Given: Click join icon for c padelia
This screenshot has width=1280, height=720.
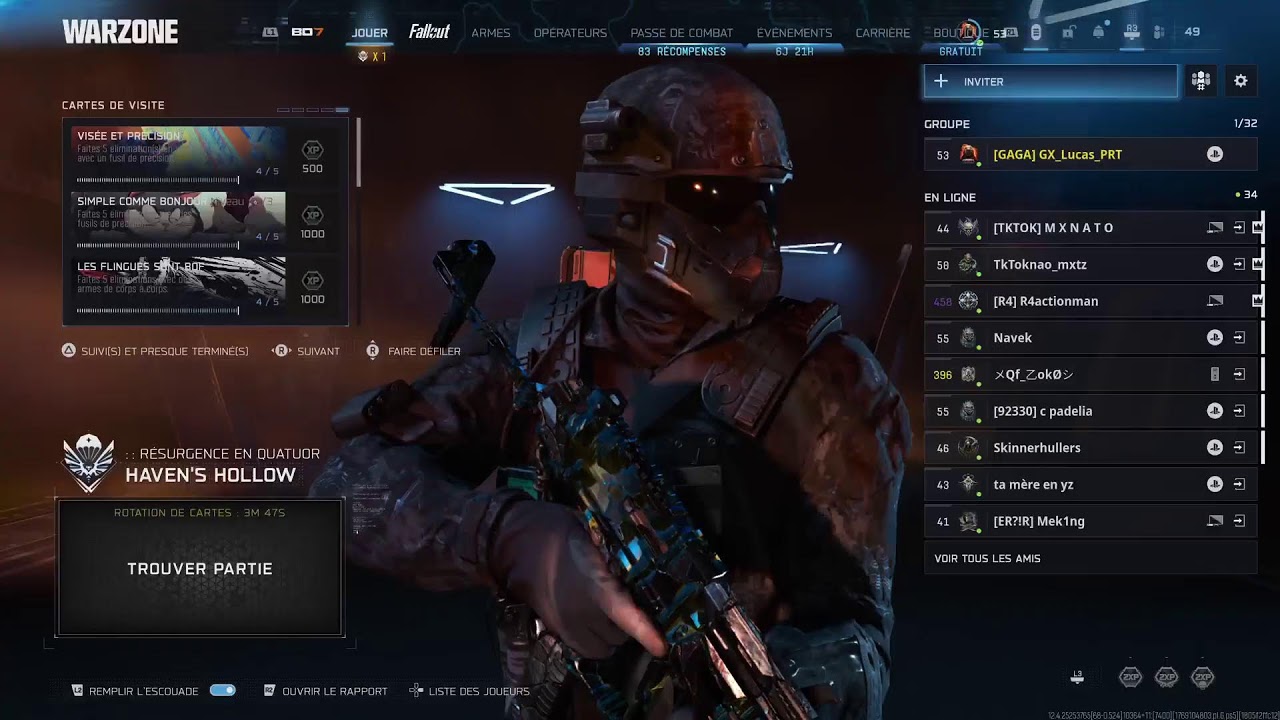Looking at the screenshot, I should tap(1239, 411).
